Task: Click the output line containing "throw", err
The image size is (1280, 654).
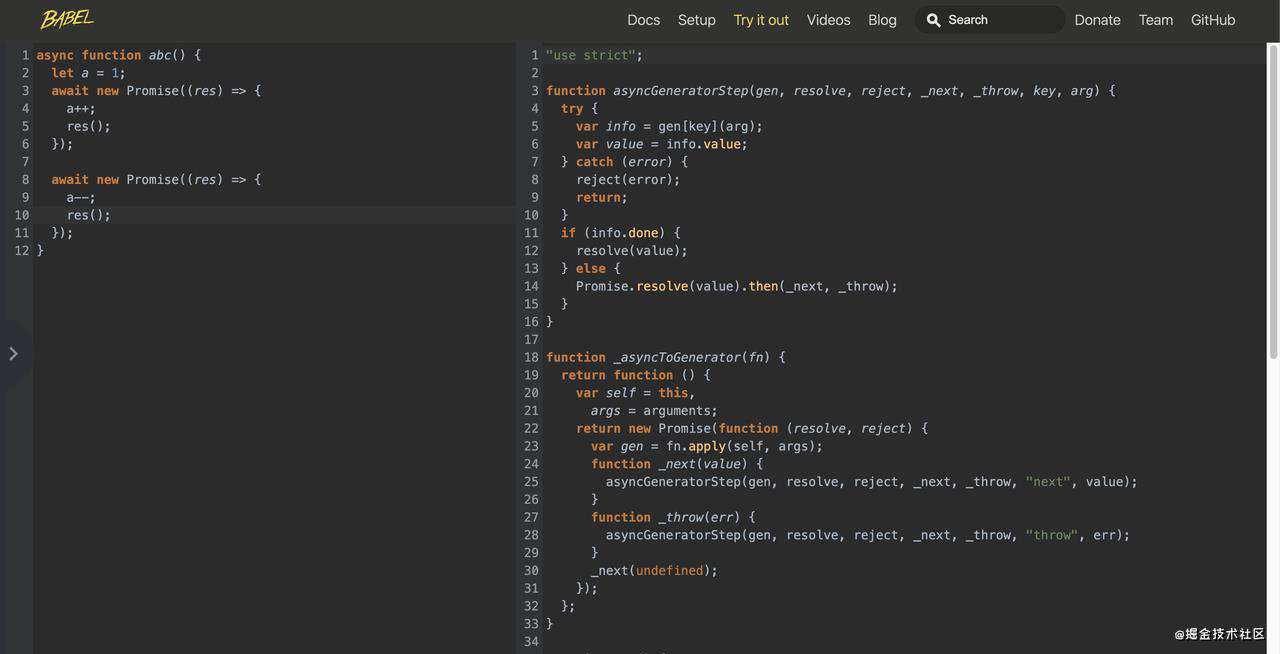Action: (868, 535)
